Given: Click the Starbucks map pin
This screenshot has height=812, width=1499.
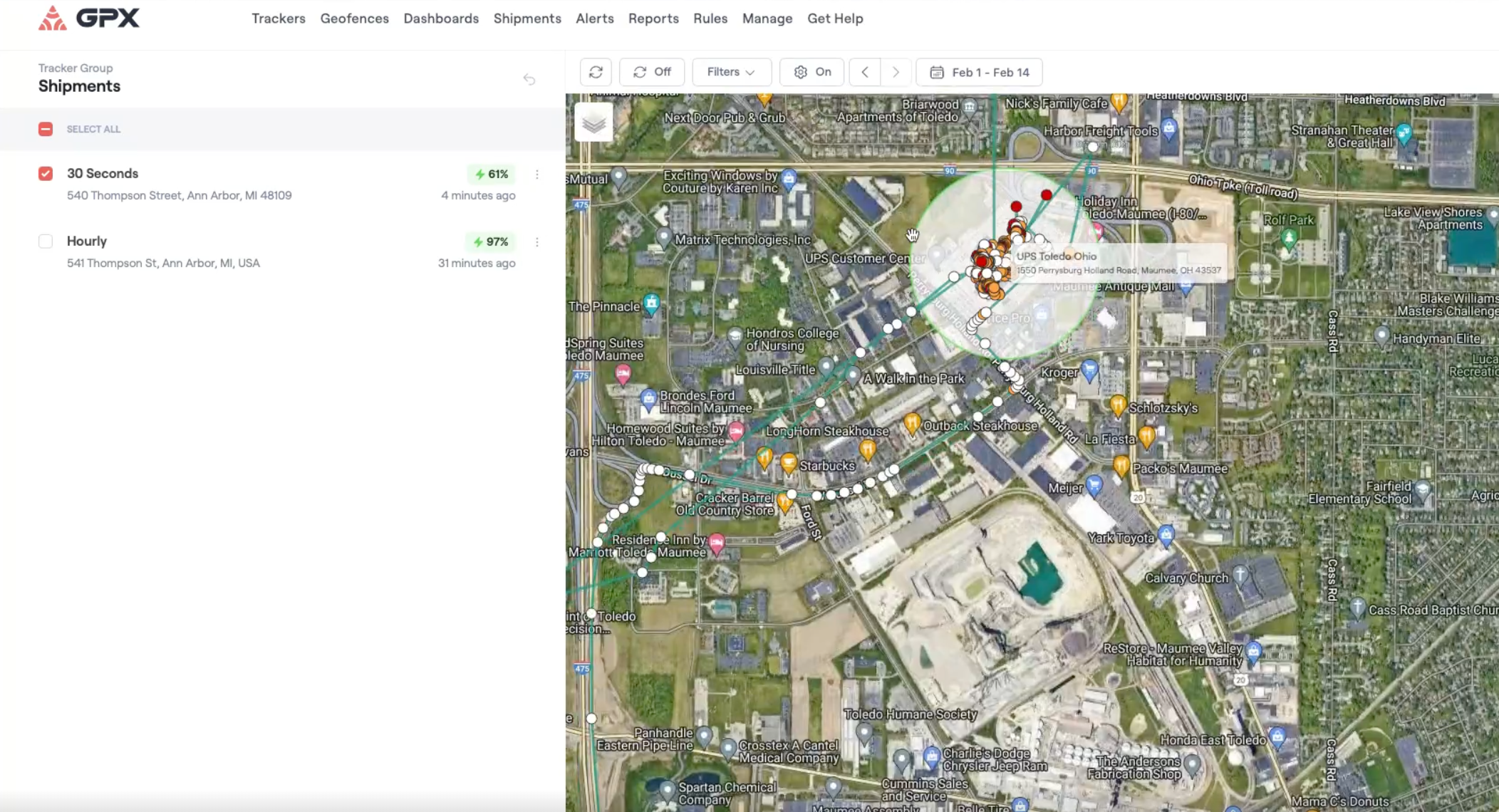Looking at the screenshot, I should pyautogui.click(x=788, y=463).
